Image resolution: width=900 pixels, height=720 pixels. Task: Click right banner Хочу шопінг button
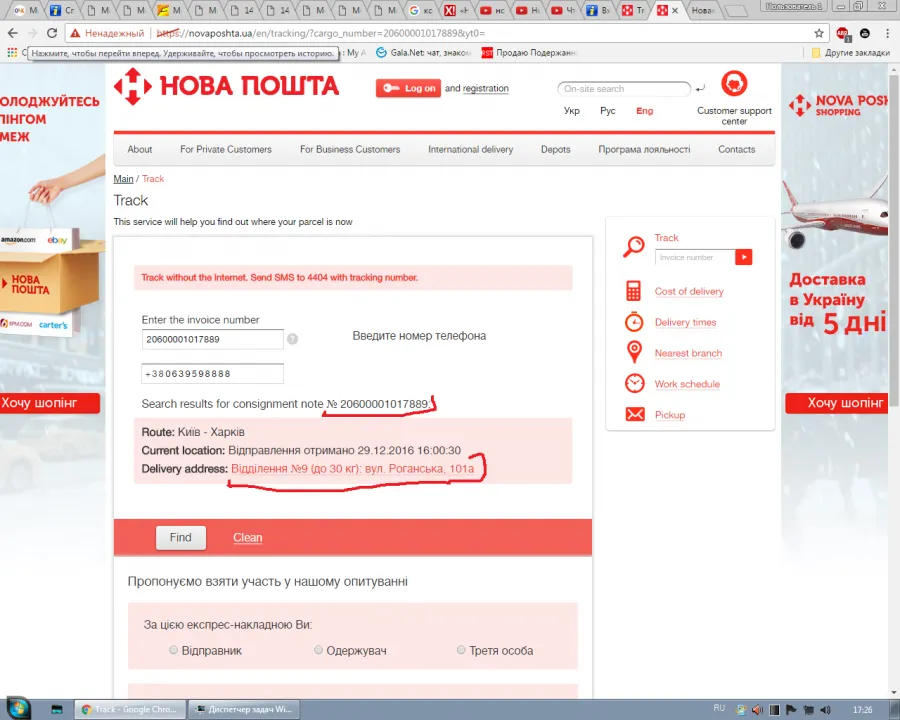tap(837, 403)
